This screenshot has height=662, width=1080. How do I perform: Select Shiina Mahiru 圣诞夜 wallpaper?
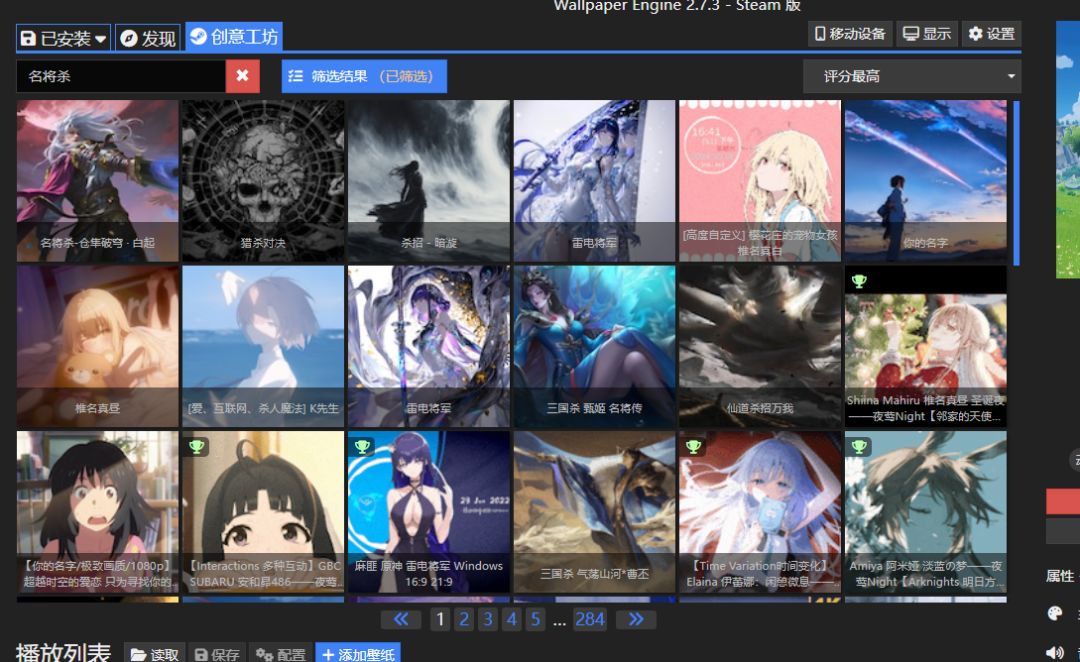(x=926, y=346)
